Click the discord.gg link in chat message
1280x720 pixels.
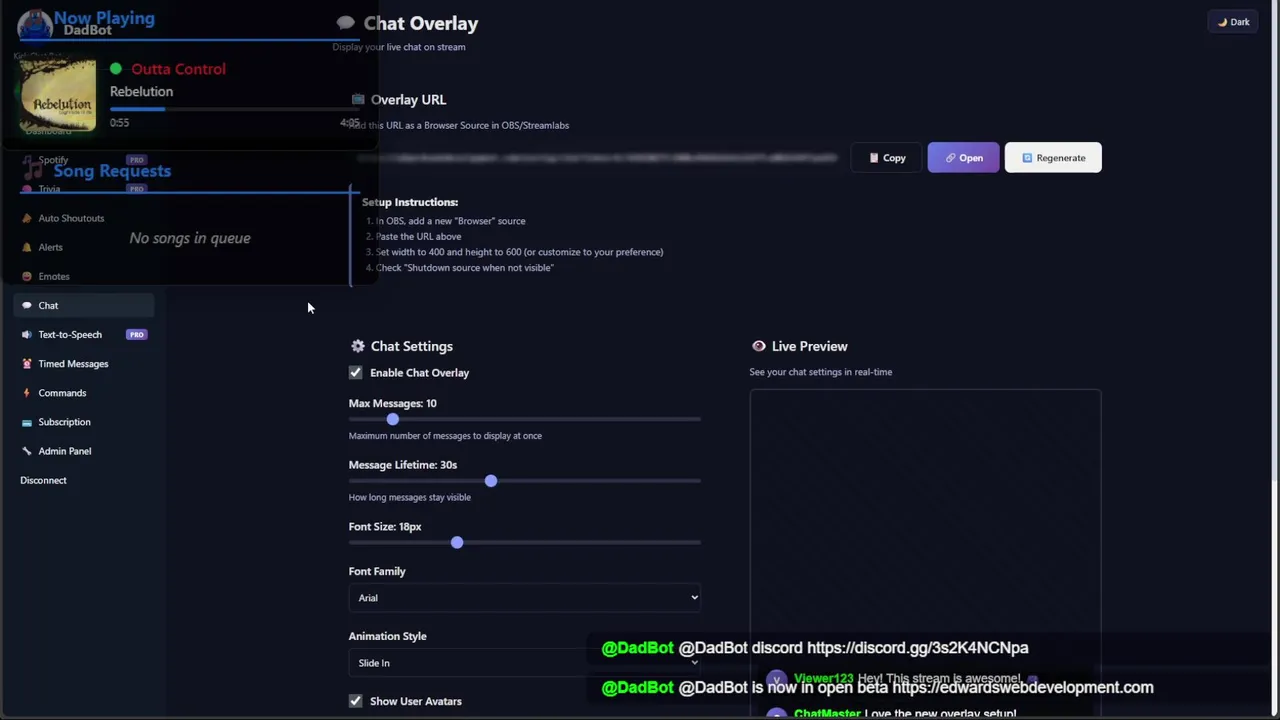tap(917, 648)
